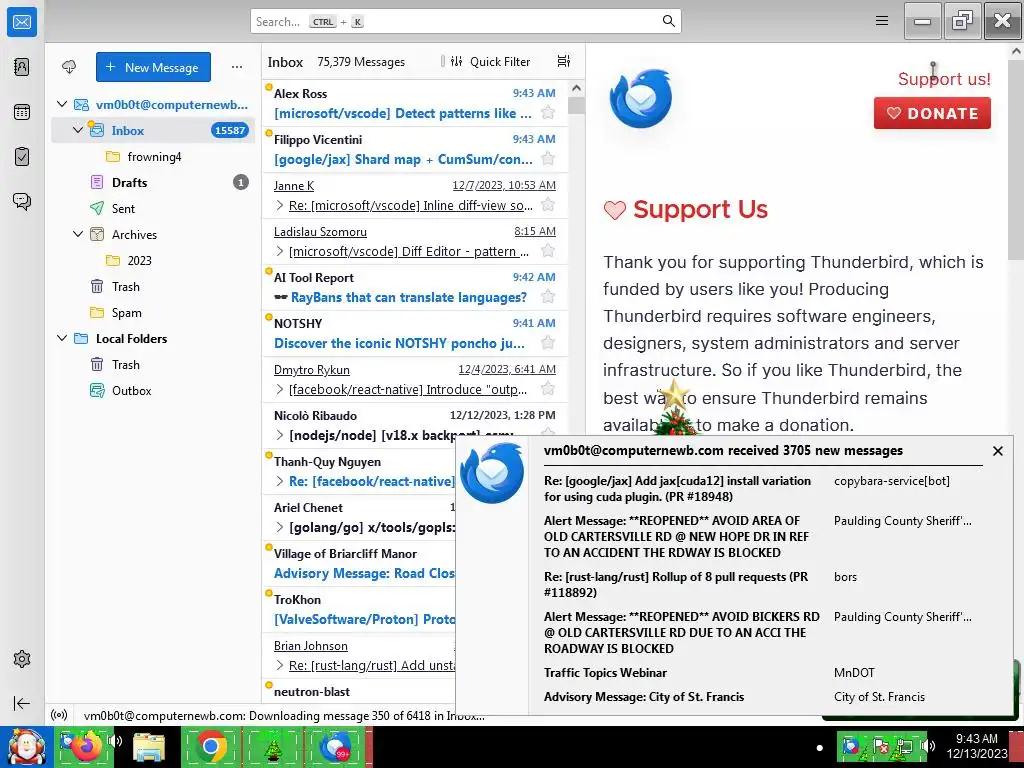Star the Dmytro Rykun message
Image resolution: width=1024 pixels, height=768 pixels.
[x=548, y=389]
